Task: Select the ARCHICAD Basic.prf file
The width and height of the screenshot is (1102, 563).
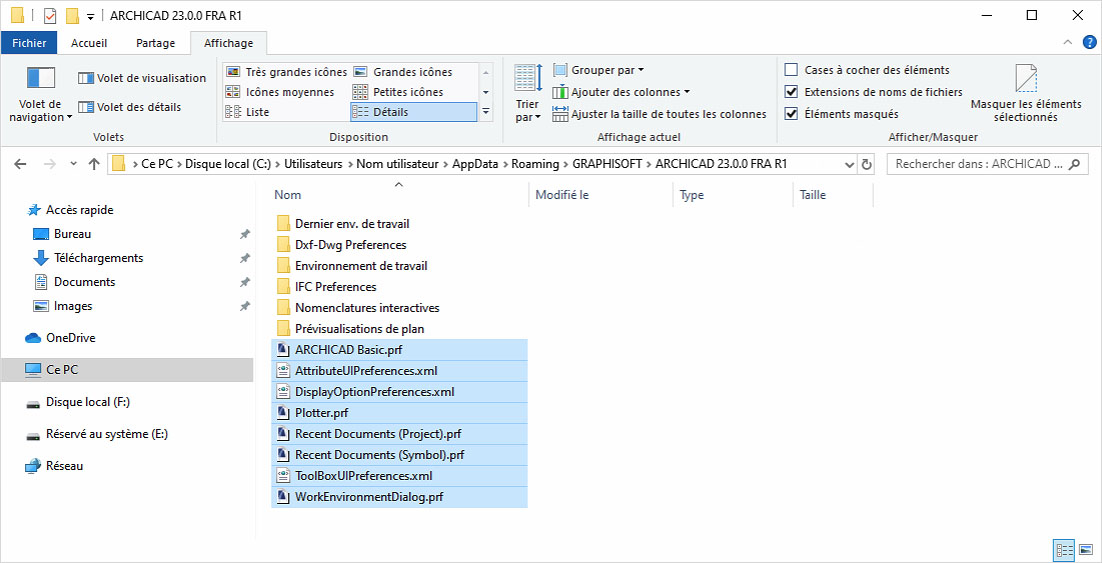Action: point(399,349)
